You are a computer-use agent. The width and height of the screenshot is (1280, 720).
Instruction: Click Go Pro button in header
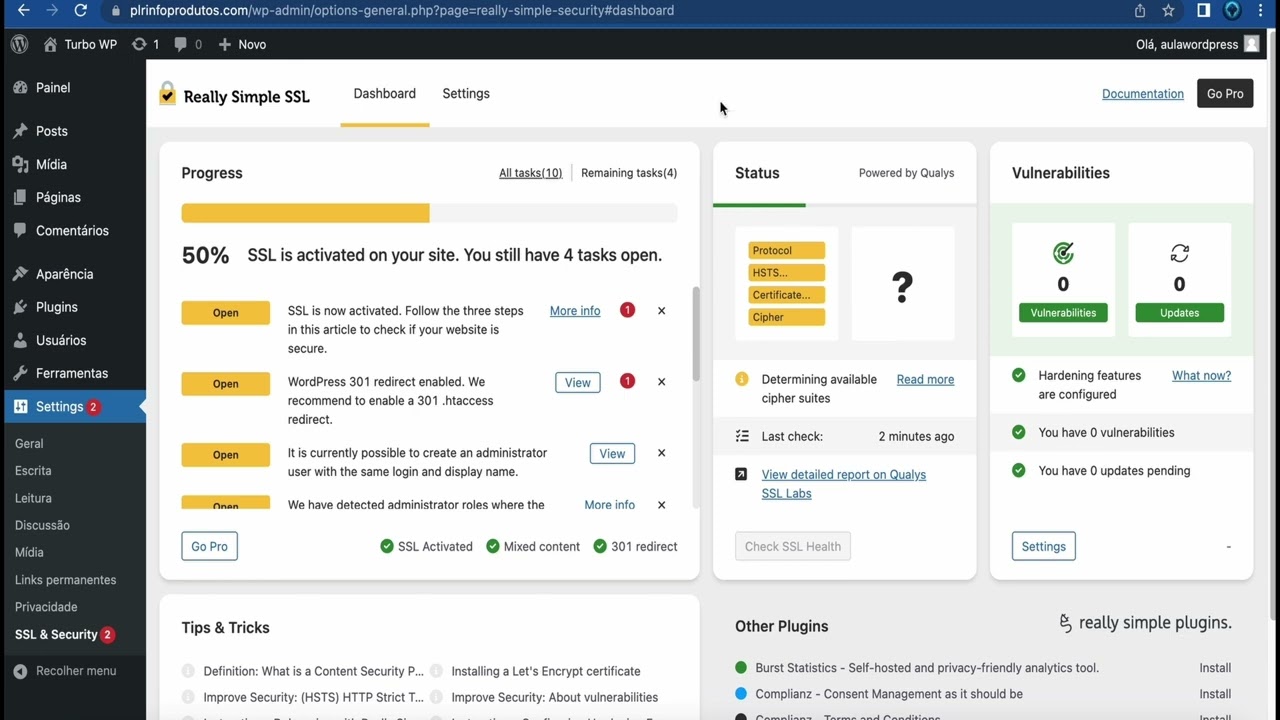pos(1225,94)
